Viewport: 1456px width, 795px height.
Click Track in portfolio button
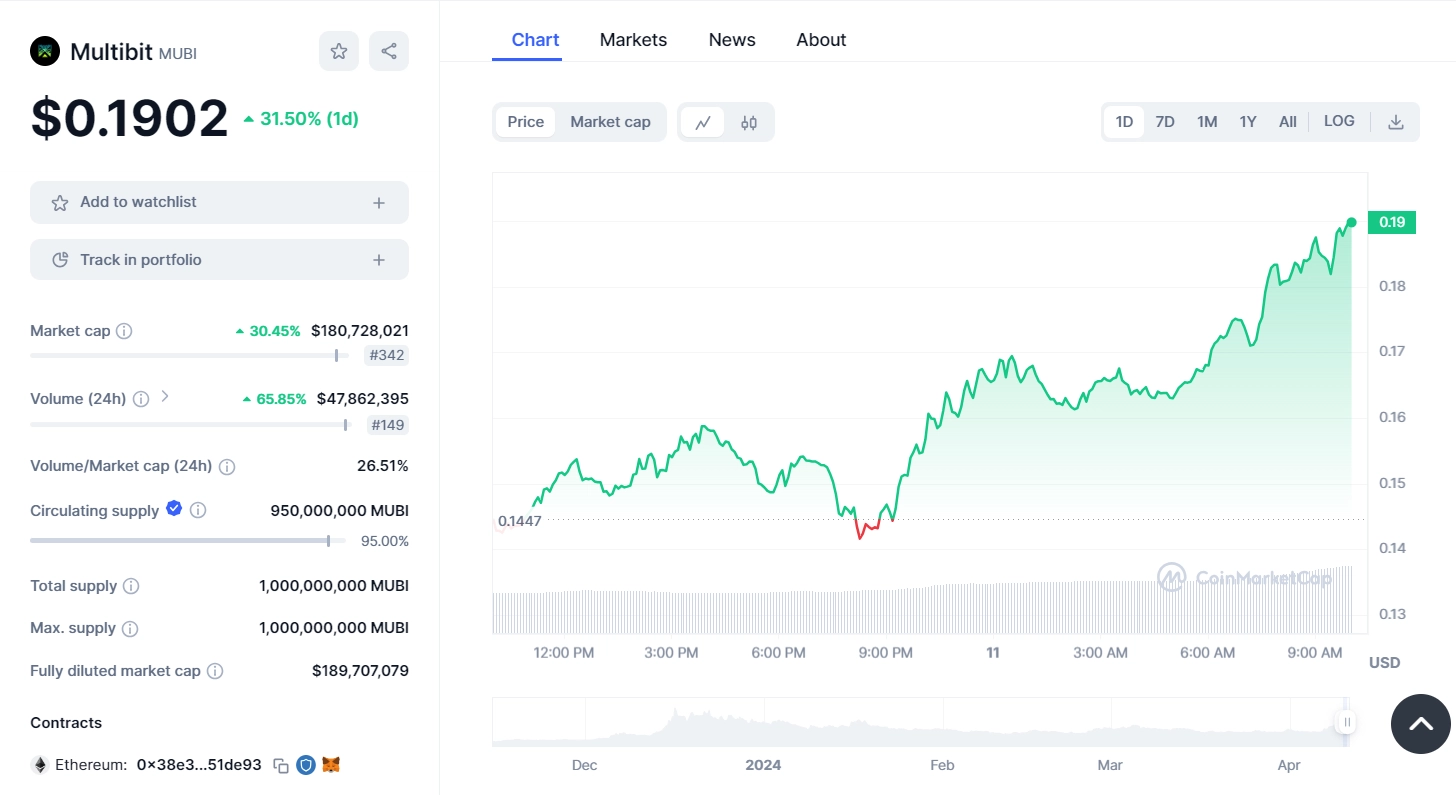coord(219,260)
